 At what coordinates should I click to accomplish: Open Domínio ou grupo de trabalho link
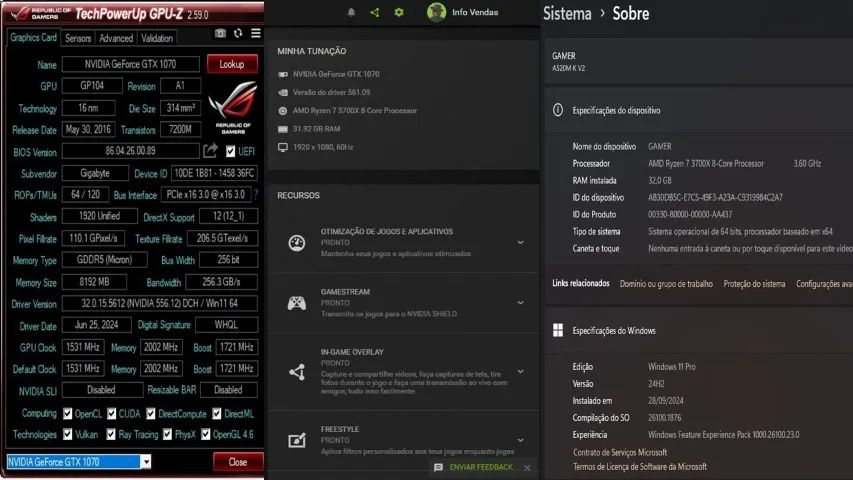coord(666,284)
